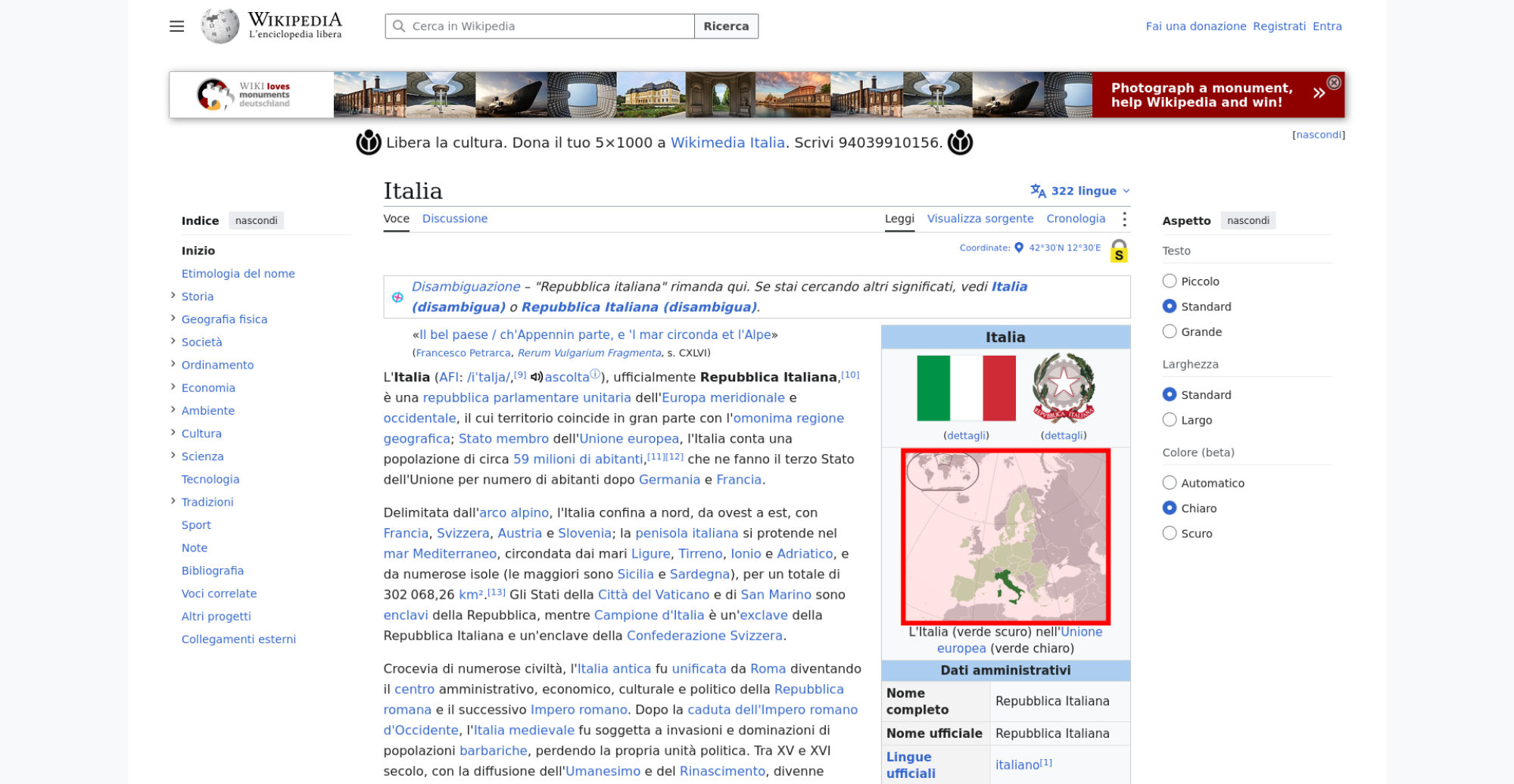The width and height of the screenshot is (1514, 784).
Task: Choose the Scuro color theme
Action: (x=1170, y=534)
